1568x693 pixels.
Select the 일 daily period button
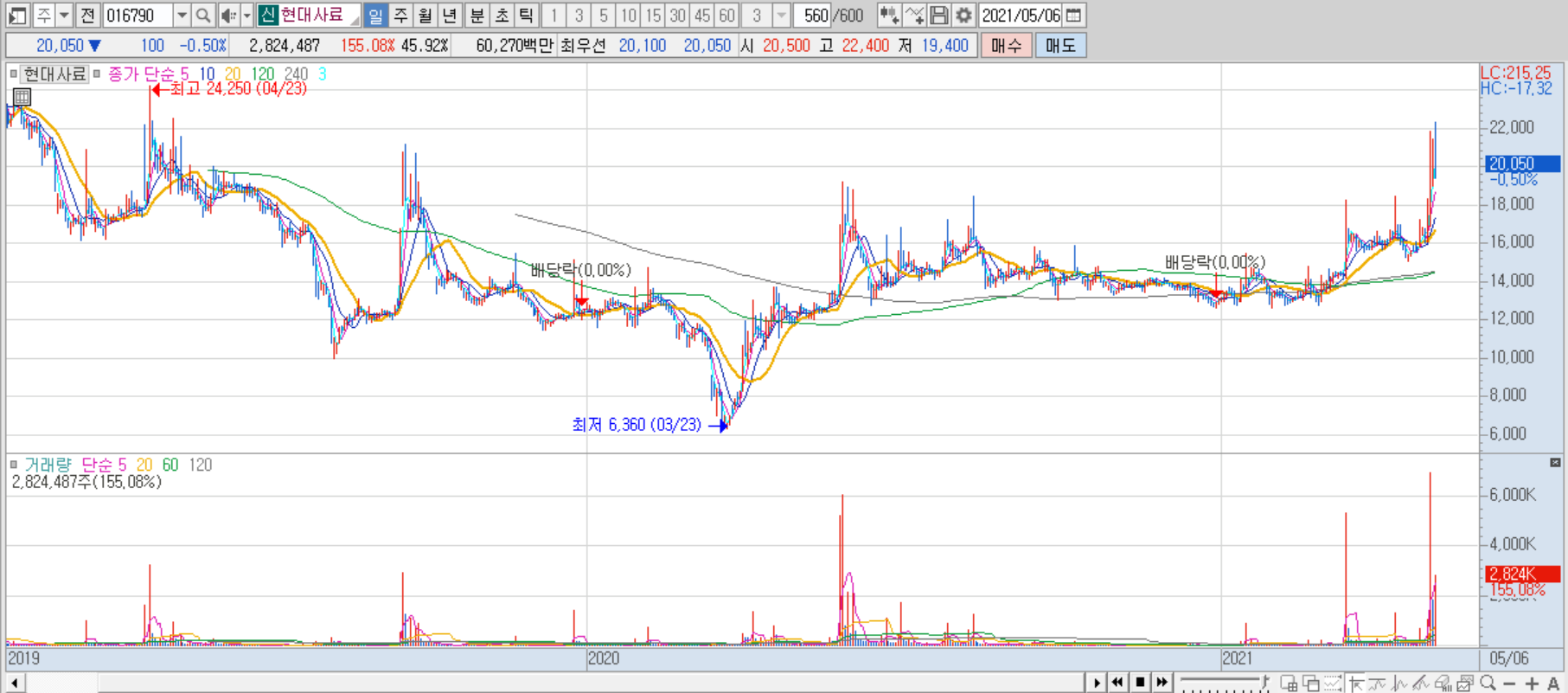tap(375, 16)
